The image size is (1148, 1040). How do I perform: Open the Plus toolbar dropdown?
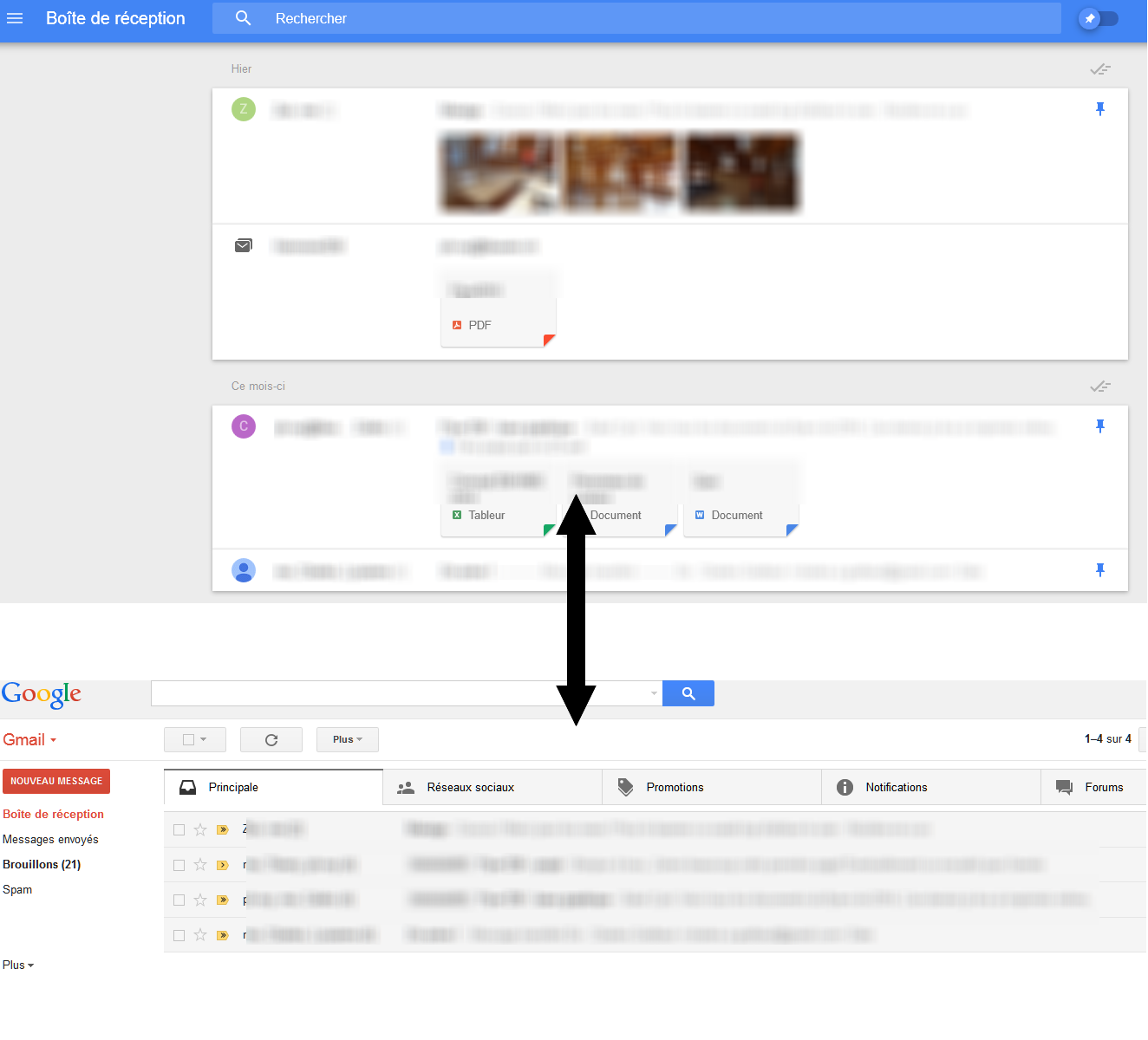(x=348, y=739)
